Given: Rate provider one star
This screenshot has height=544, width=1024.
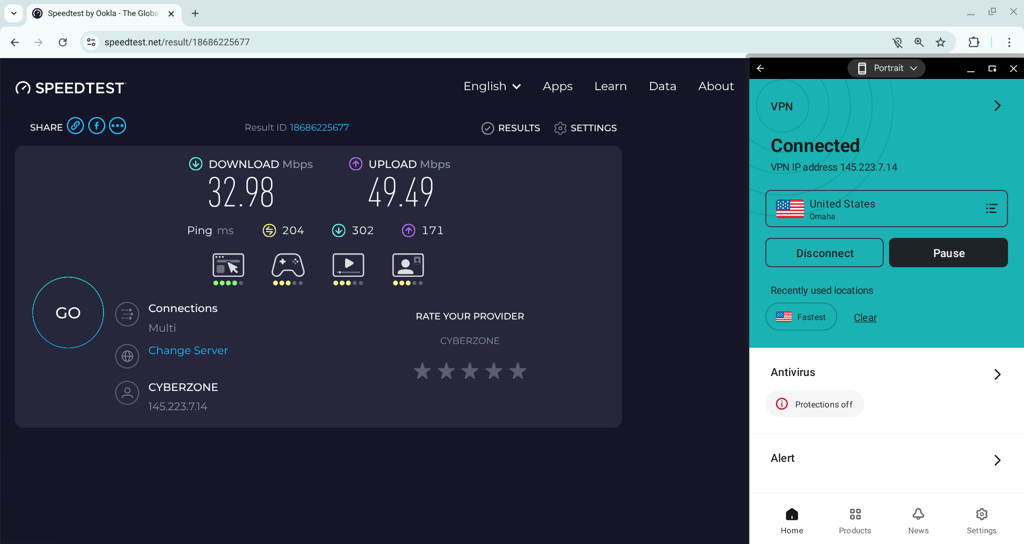Looking at the screenshot, I should 423,371.
